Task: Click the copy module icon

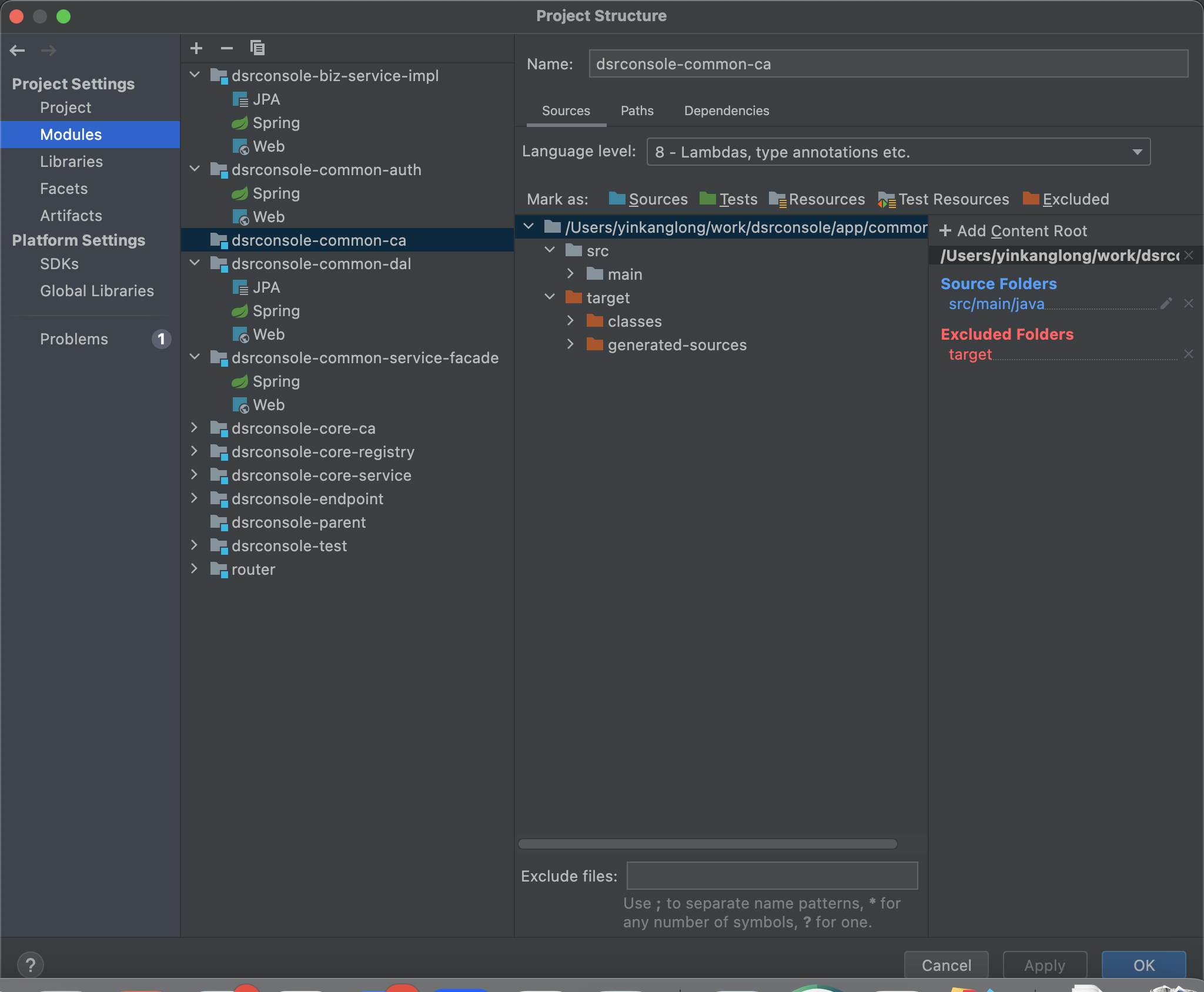Action: (x=257, y=48)
